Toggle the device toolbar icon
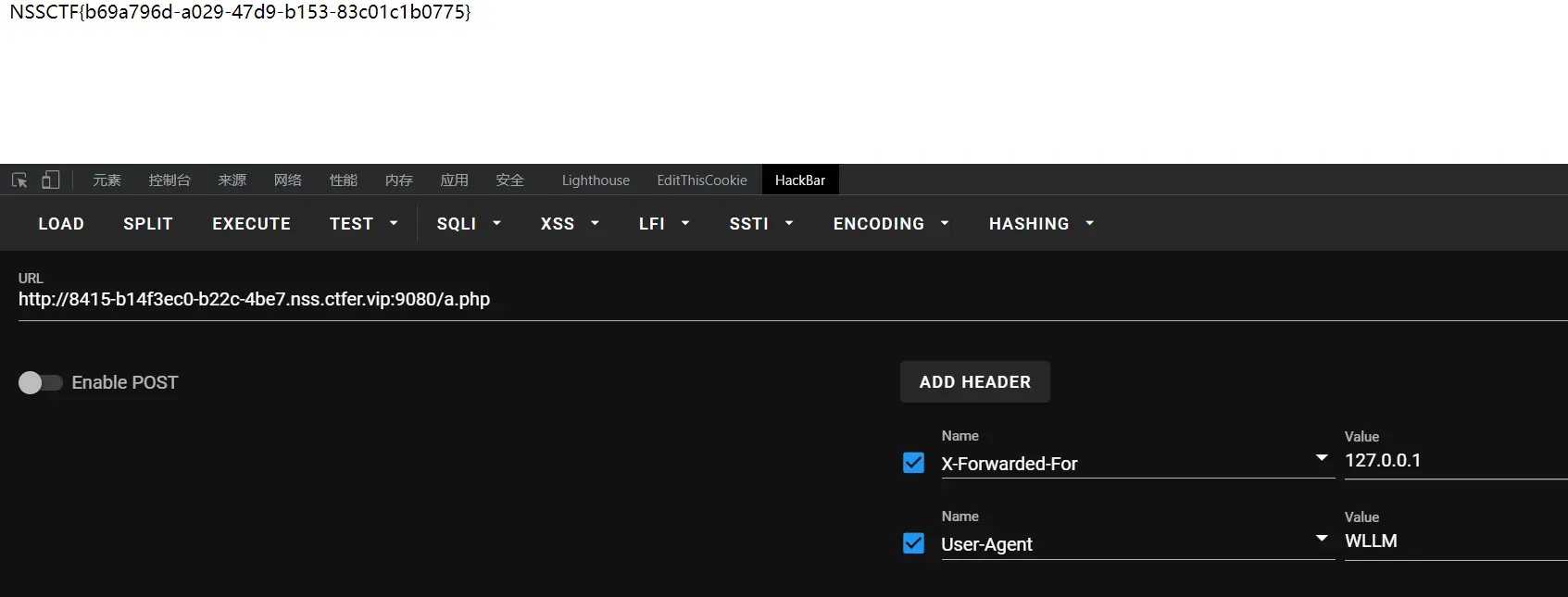The image size is (1568, 597). click(51, 180)
